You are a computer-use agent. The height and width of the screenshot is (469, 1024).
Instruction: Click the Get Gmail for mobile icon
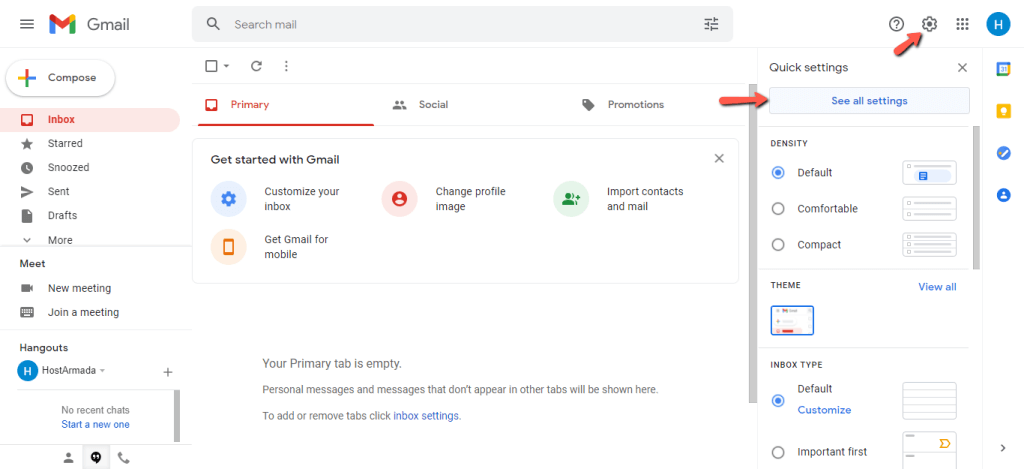tap(228, 247)
